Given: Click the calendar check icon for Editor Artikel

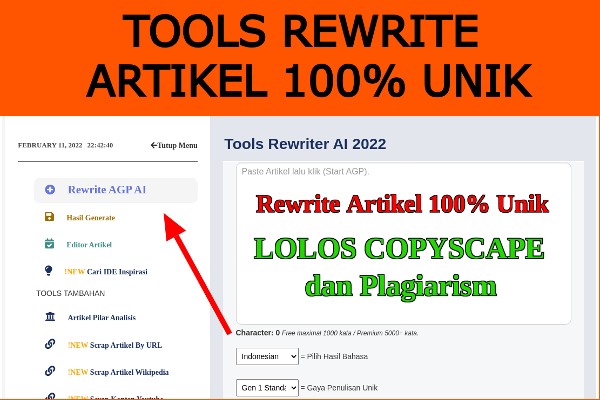Looking at the screenshot, I should [49, 243].
